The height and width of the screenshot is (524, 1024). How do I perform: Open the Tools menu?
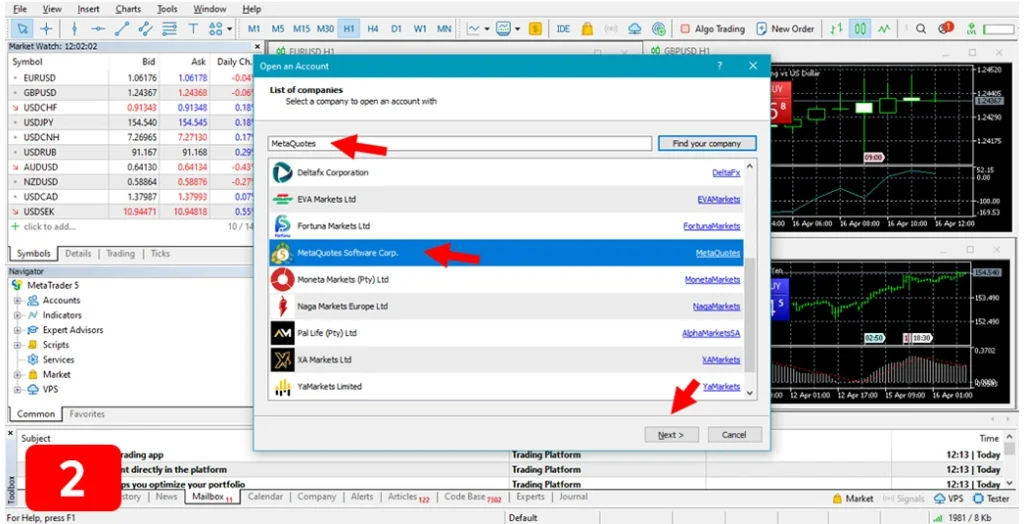point(167,9)
